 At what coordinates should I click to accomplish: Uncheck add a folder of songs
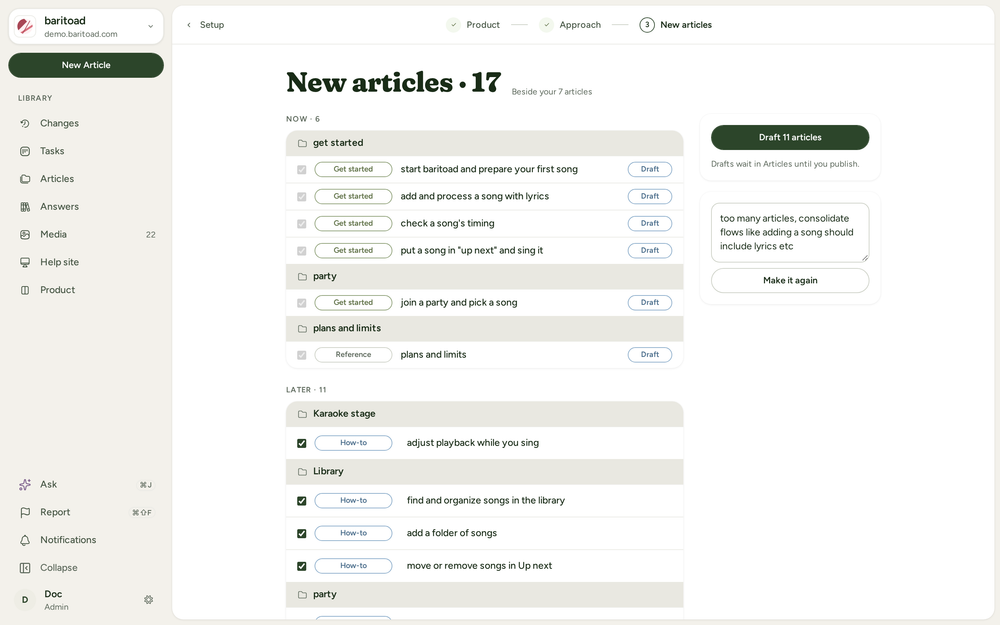coord(302,533)
